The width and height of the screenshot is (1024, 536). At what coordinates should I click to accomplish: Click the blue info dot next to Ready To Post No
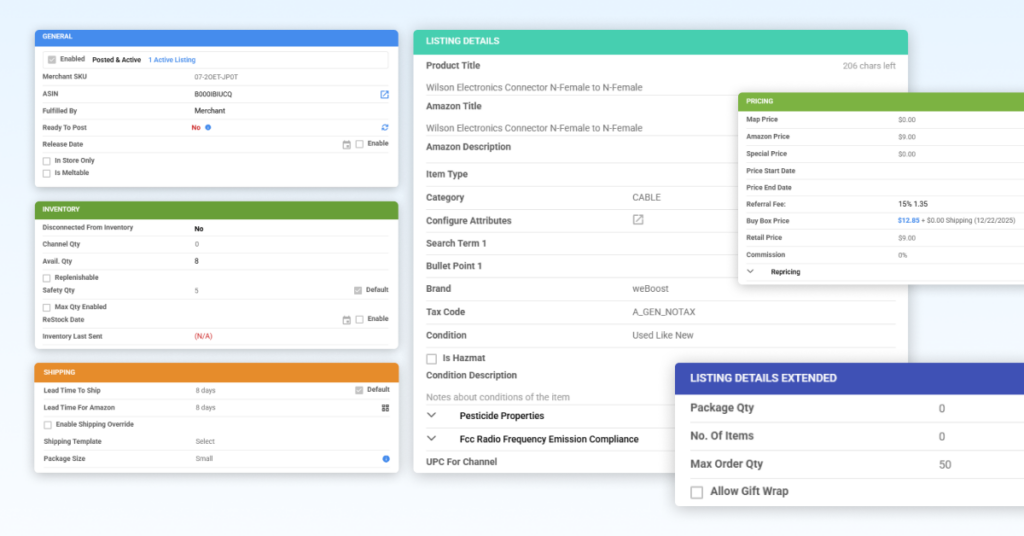tap(208, 127)
